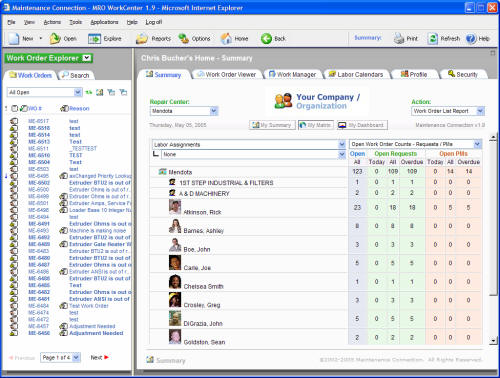Image resolution: width=500 pixels, height=378 pixels.
Task: Click icon beside Machine is making noise
Action: pos(63,230)
